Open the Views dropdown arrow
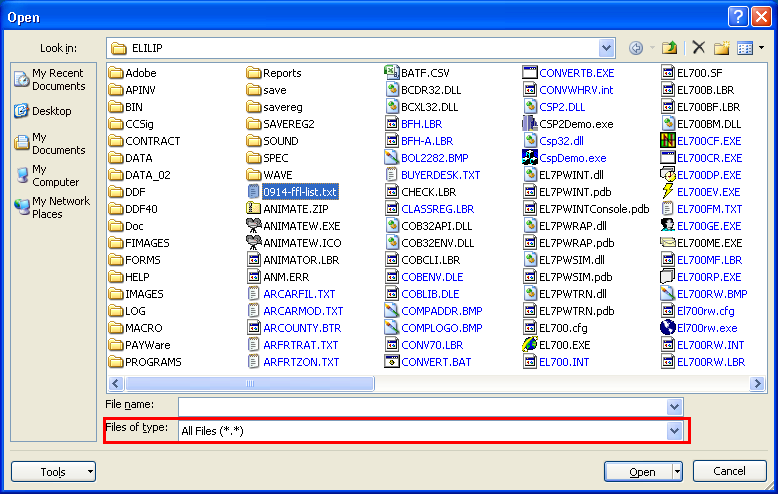Image resolution: width=778 pixels, height=494 pixels. tap(762, 48)
